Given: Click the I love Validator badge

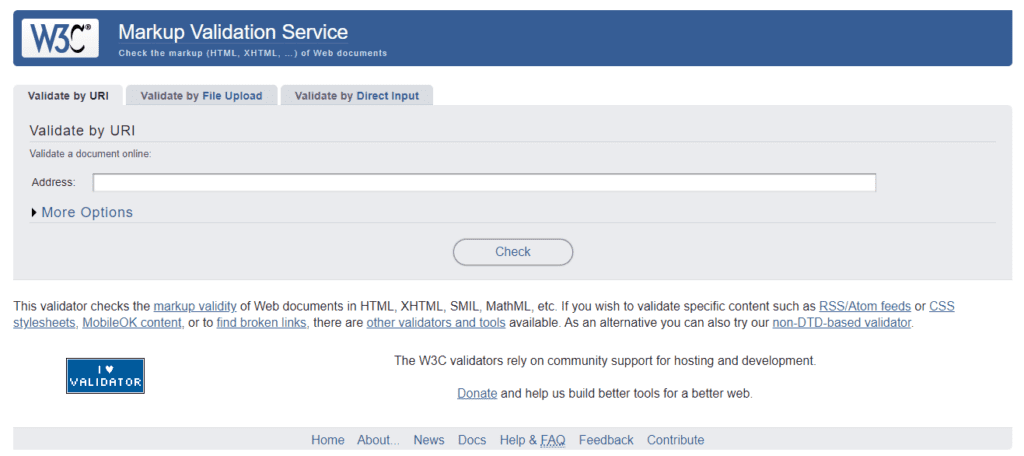Looking at the screenshot, I should coord(105,375).
